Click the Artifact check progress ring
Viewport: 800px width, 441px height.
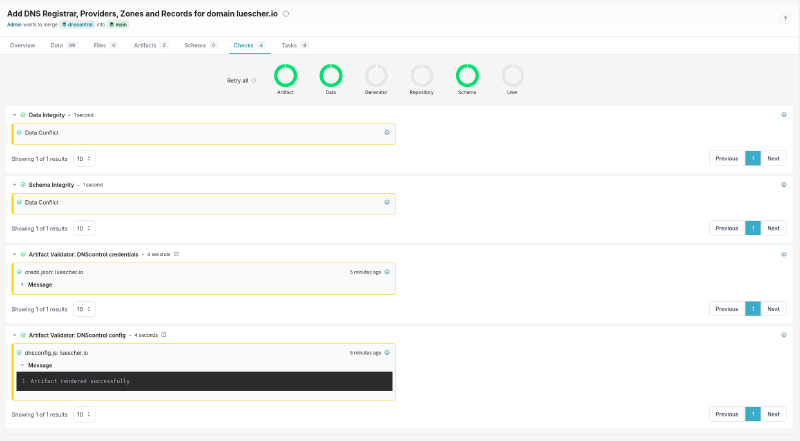(x=285, y=76)
